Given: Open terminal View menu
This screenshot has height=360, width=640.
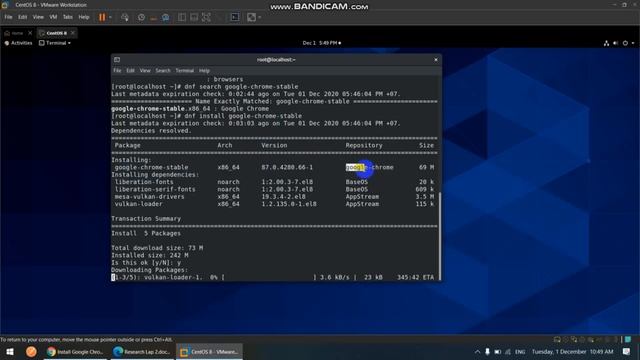Looking at the screenshot, I should coord(145,71).
